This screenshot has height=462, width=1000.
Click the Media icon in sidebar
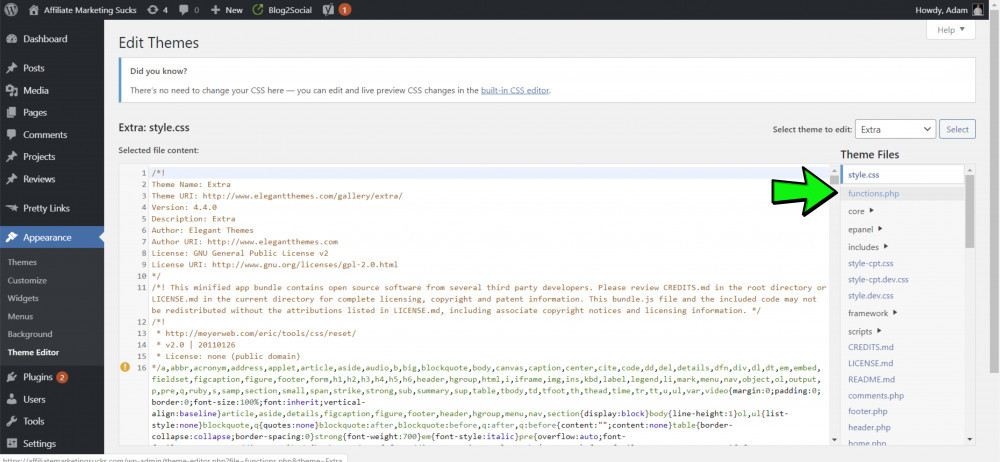(11, 91)
